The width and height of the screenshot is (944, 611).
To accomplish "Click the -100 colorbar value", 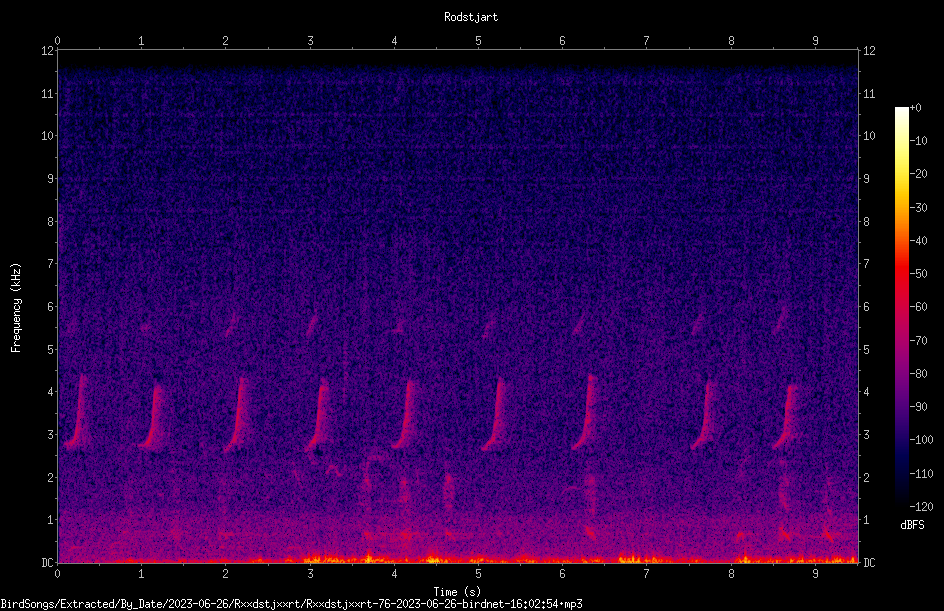I will pyautogui.click(x=922, y=440).
